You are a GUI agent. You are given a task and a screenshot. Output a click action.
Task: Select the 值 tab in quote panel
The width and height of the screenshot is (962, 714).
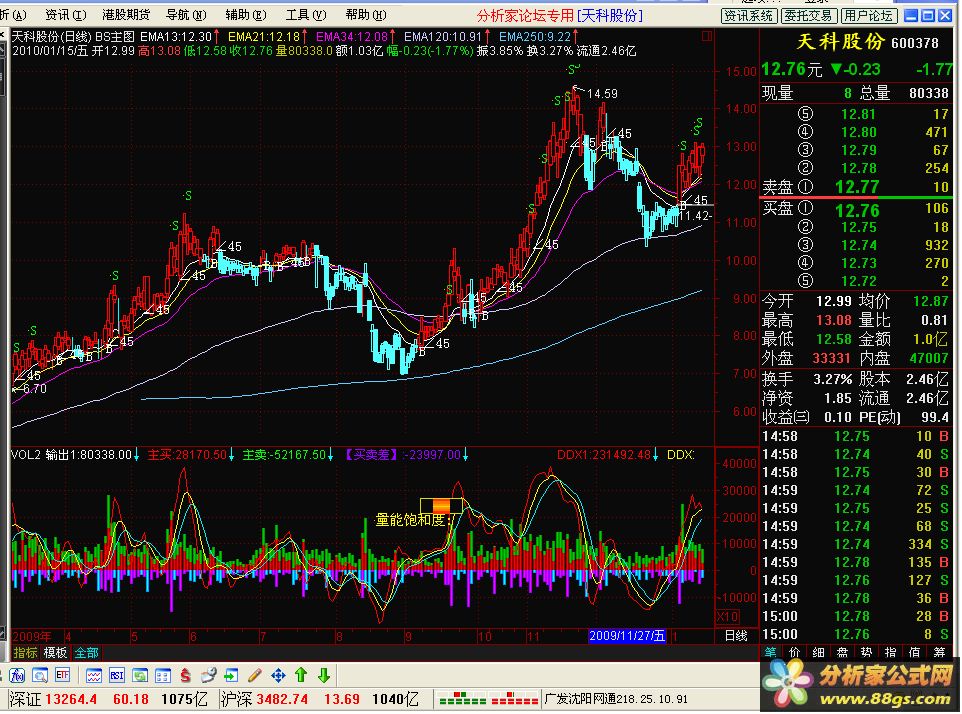[x=914, y=652]
